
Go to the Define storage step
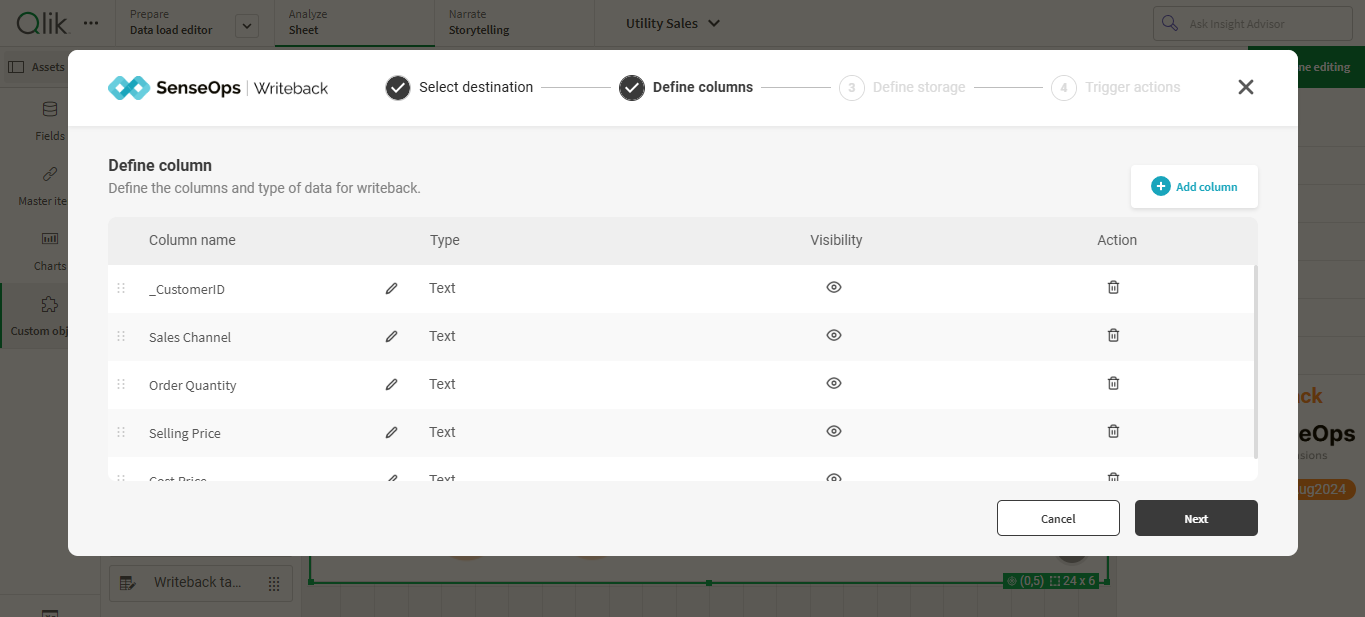902,88
